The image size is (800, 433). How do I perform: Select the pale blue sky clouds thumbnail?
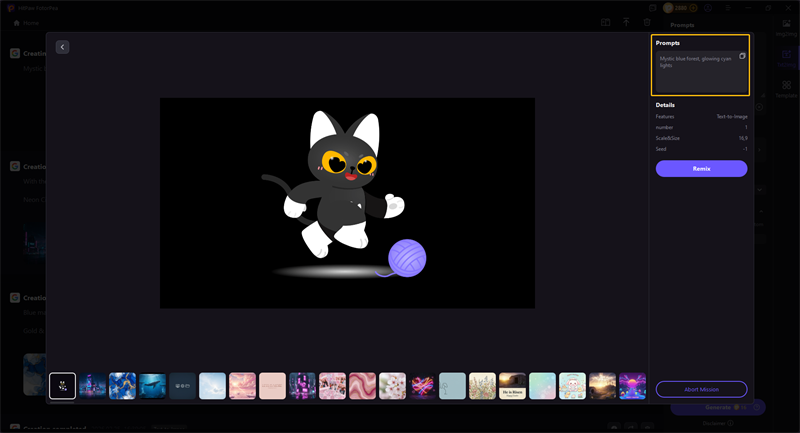[x=212, y=386]
